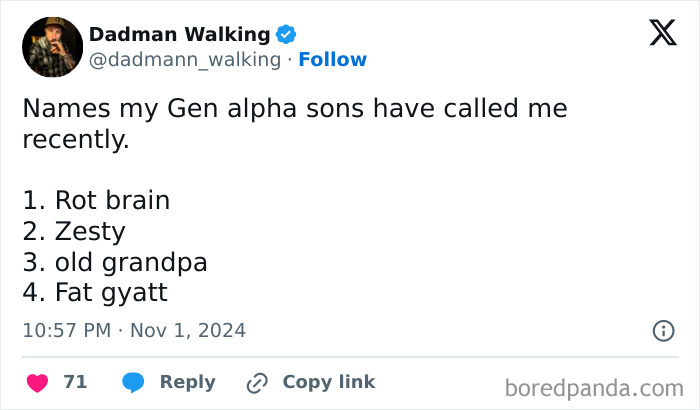Click the Dadman Walking display name
Image resolution: width=700 pixels, height=410 pixels.
coord(179,34)
